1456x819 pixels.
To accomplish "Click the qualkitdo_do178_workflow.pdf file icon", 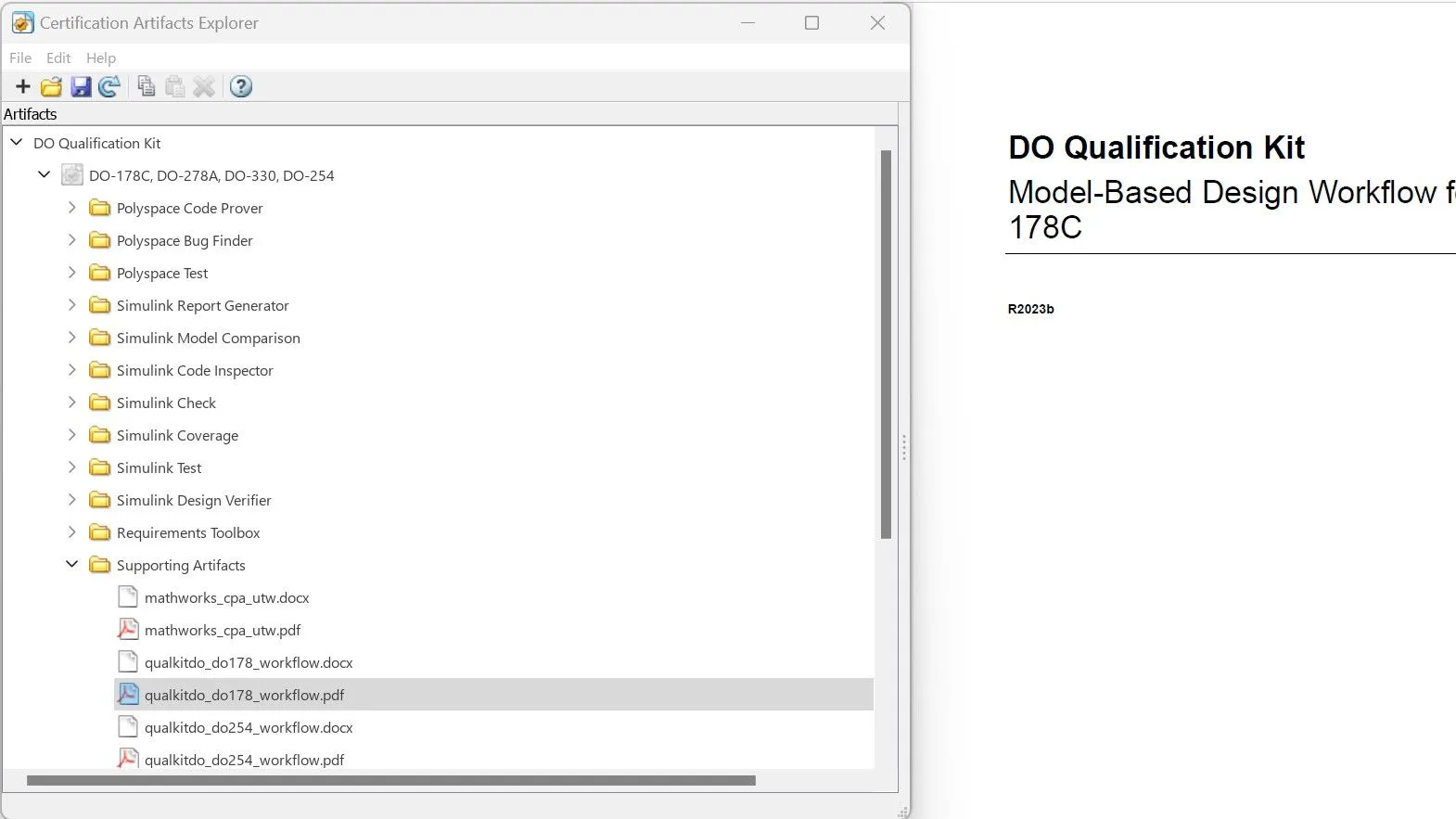I will (x=128, y=694).
